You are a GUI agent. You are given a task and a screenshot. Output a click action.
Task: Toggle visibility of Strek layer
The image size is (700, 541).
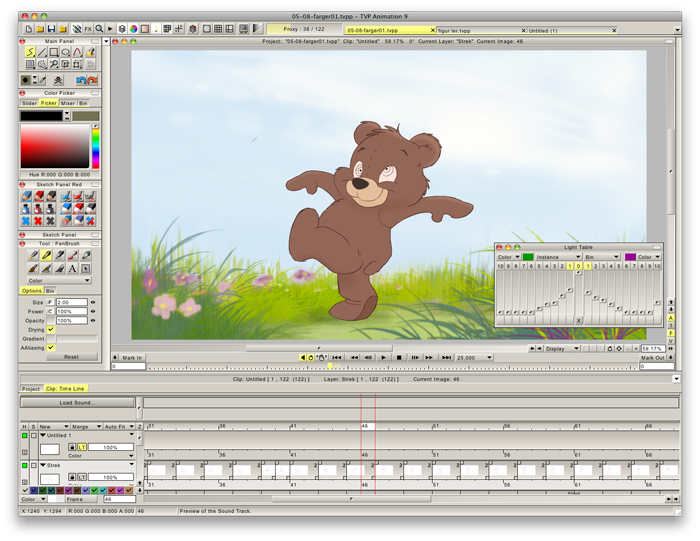pos(25,465)
